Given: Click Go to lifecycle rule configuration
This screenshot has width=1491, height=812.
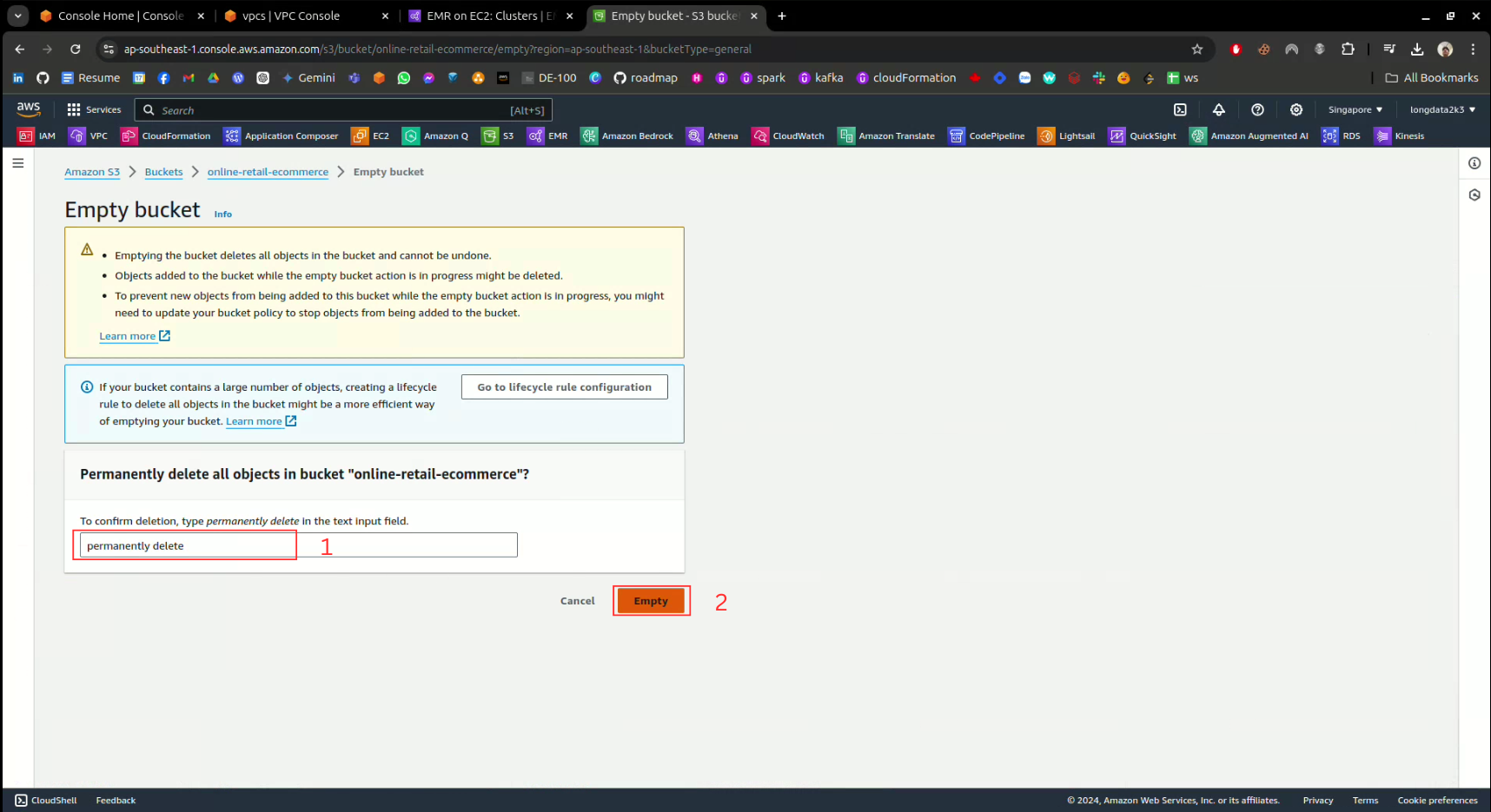Looking at the screenshot, I should (564, 387).
